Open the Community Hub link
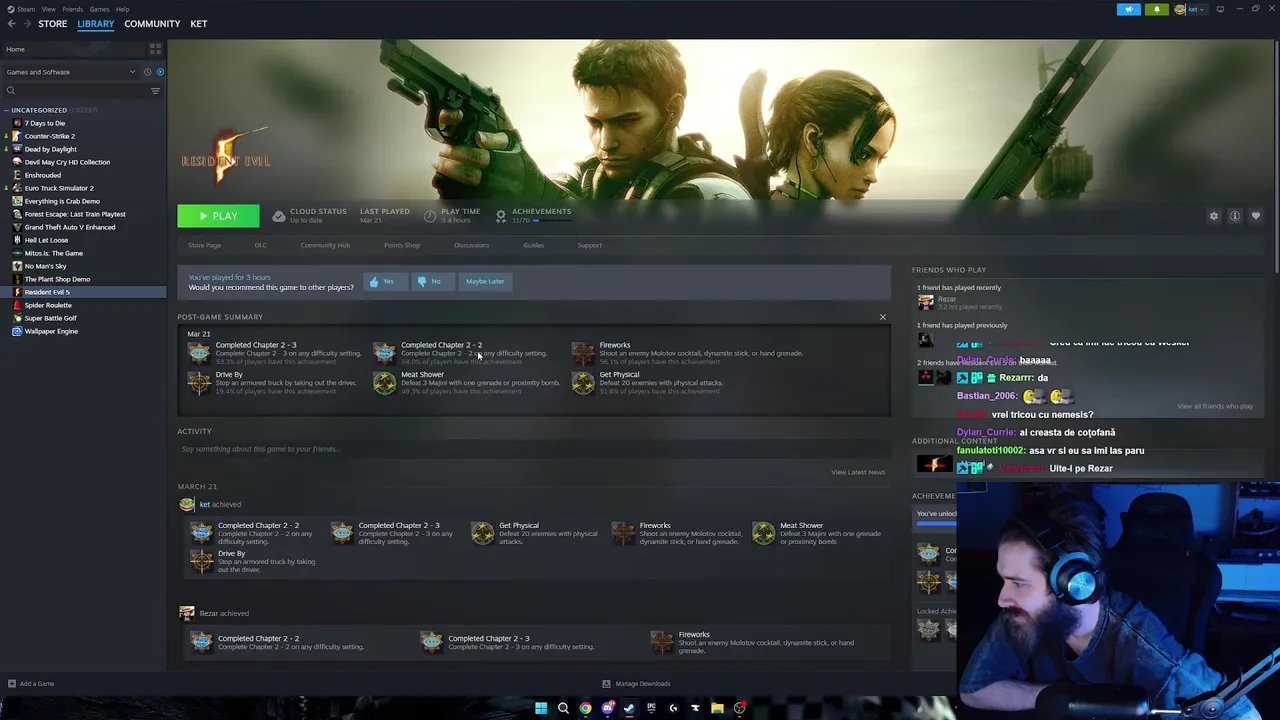 (325, 245)
